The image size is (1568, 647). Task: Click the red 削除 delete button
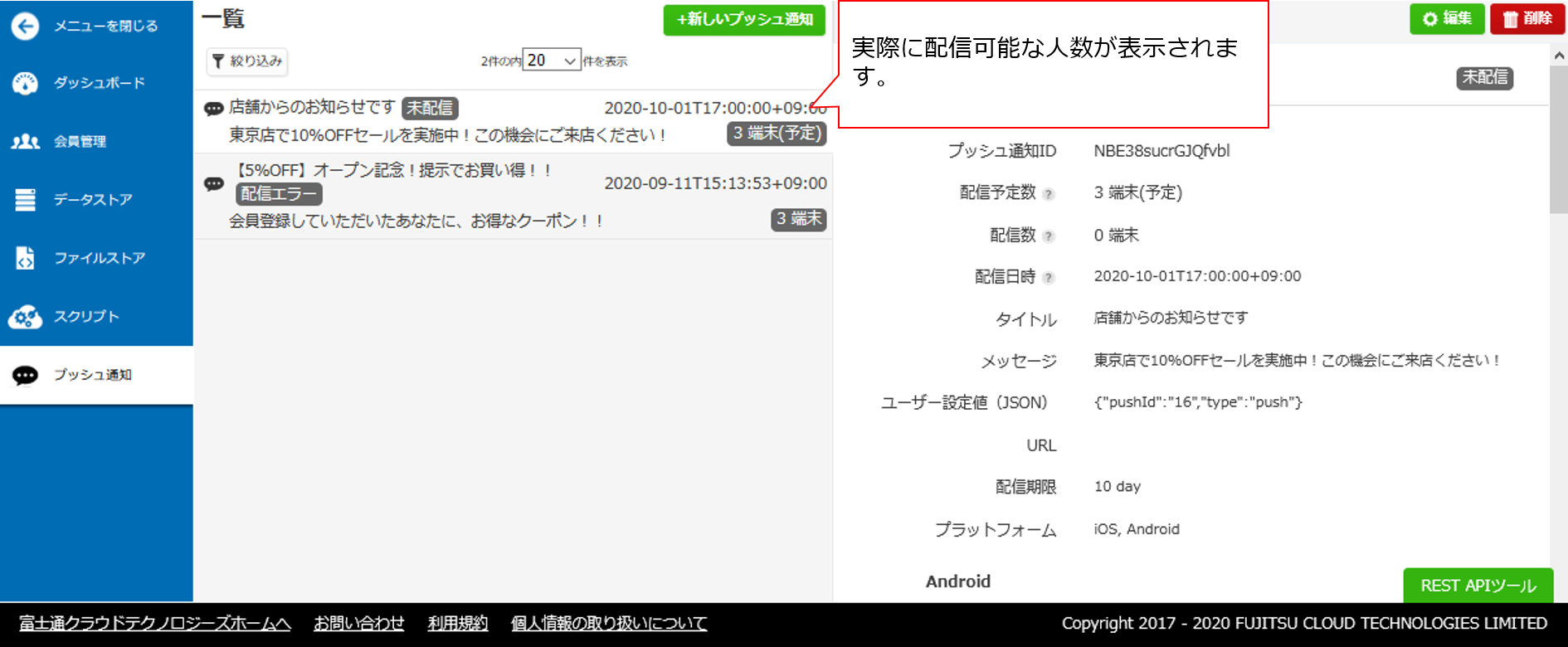[x=1527, y=18]
